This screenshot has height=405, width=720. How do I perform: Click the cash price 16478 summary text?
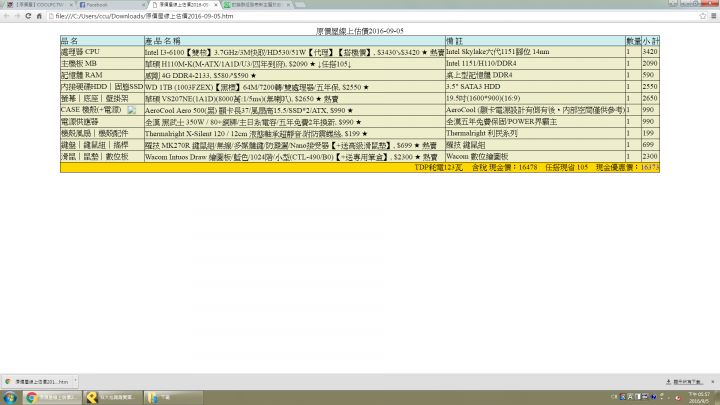(x=505, y=168)
